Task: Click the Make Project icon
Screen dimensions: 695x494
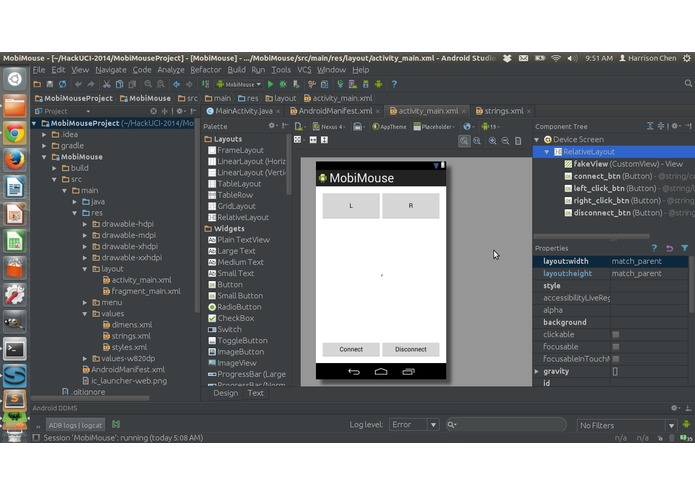Action: pyautogui.click(x=205, y=84)
